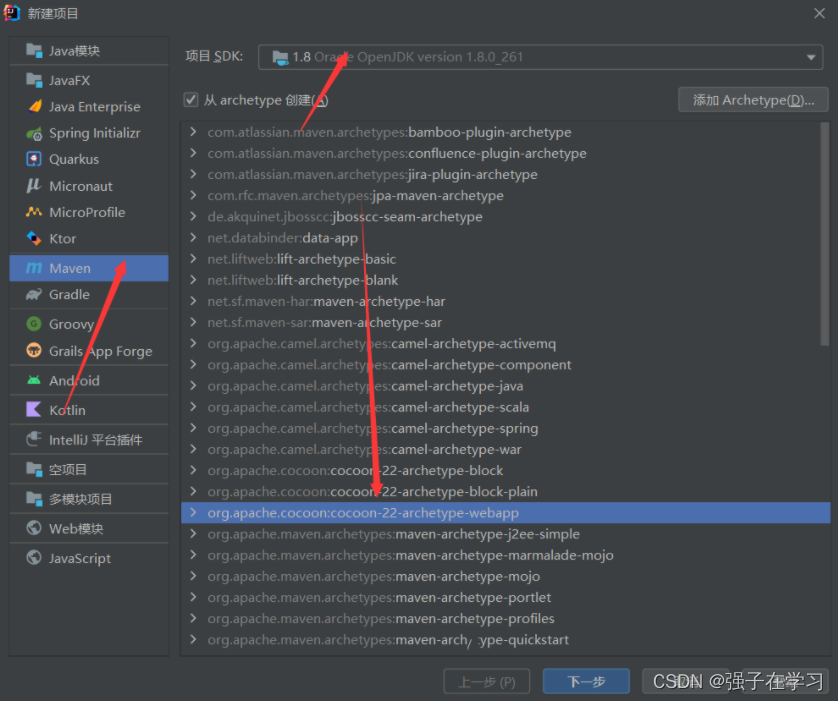
Task: Click the Quarkus icon
Action: pos(34,159)
